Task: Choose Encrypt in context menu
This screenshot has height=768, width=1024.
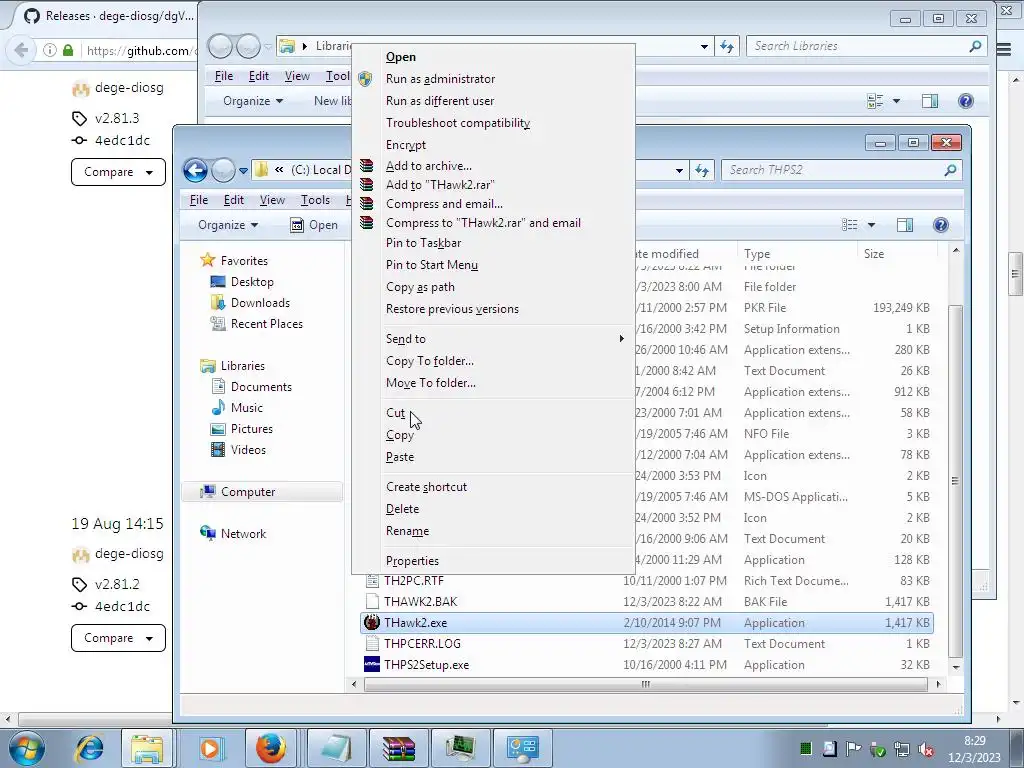Action: [406, 145]
